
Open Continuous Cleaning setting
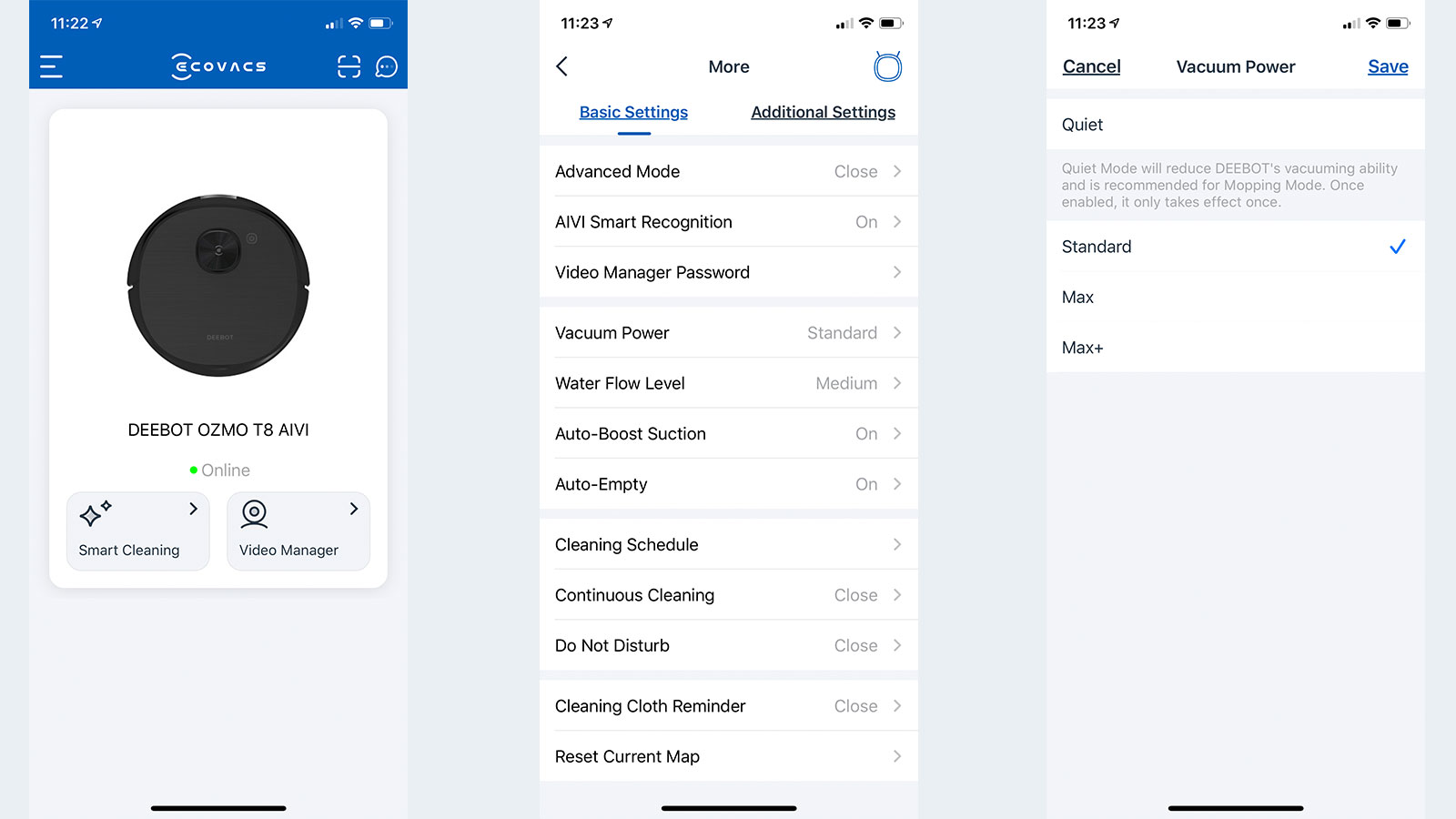tap(729, 594)
